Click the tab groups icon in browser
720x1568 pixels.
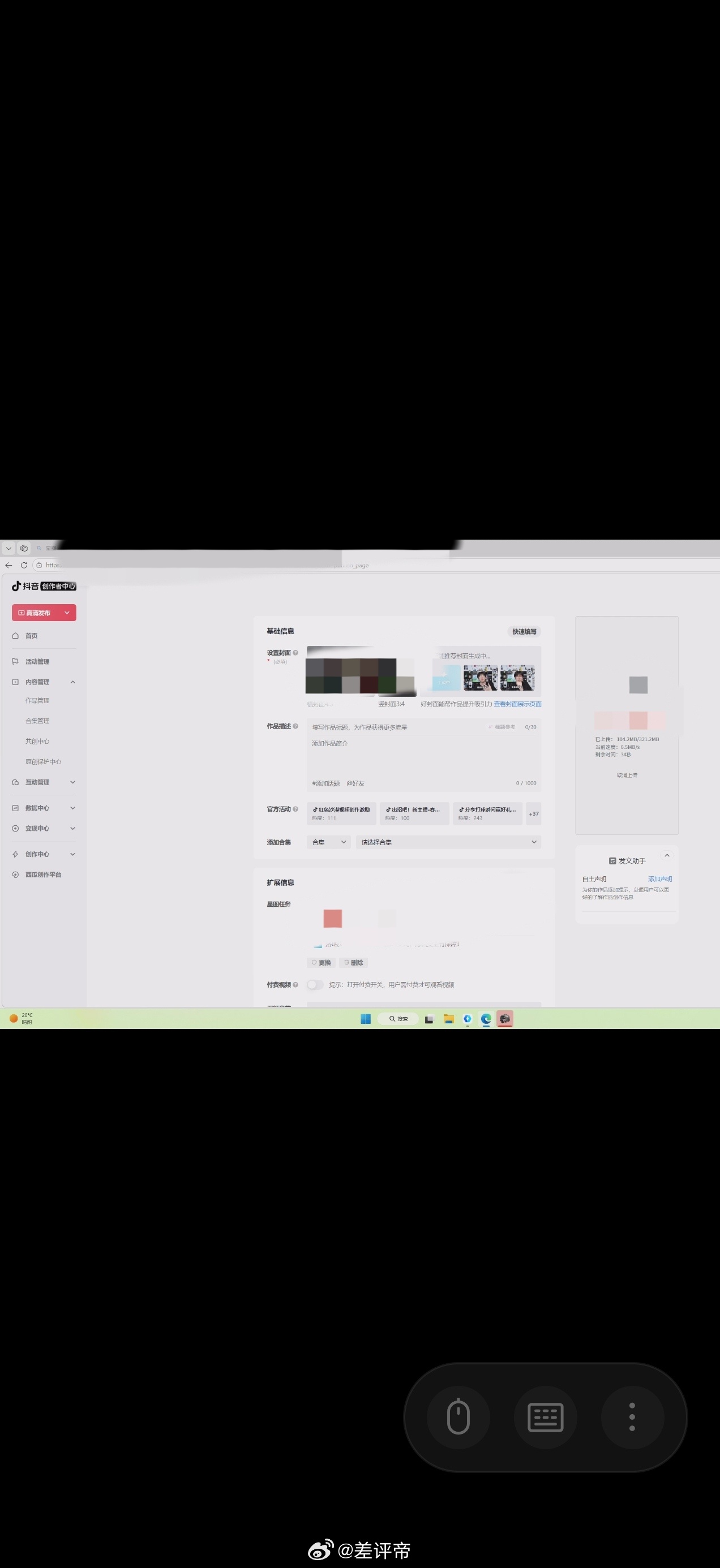[x=24, y=548]
